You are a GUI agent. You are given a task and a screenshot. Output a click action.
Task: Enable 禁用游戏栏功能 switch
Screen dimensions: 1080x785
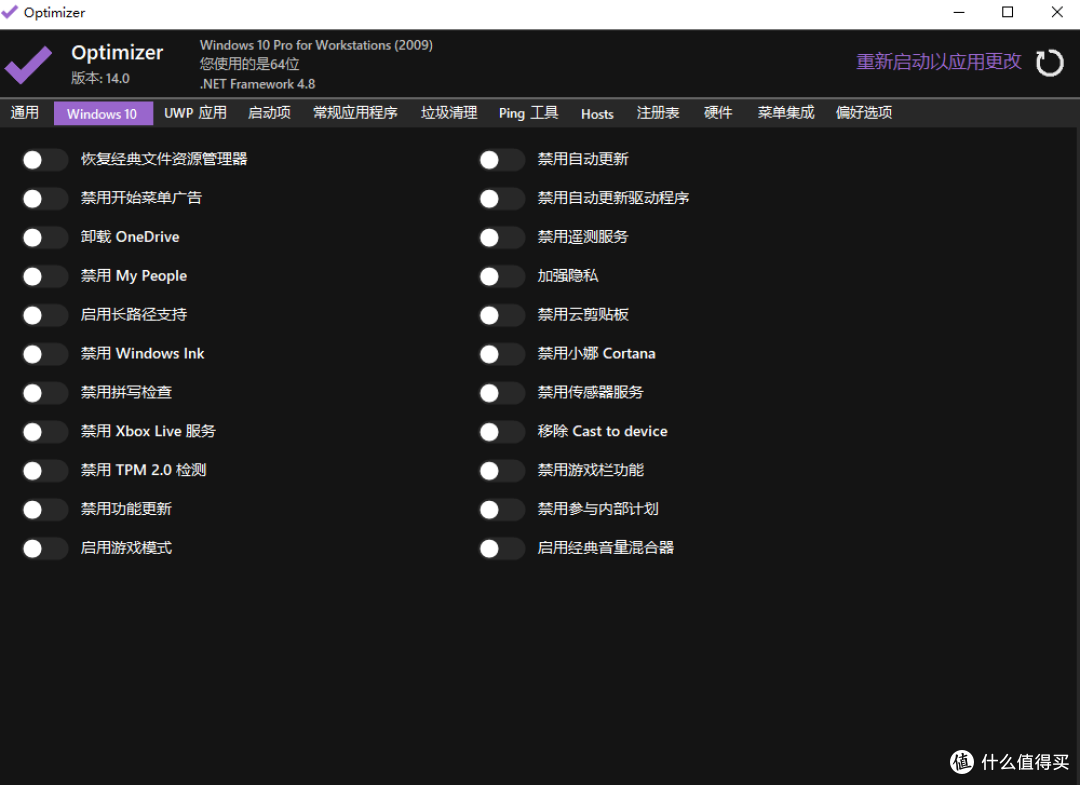(x=501, y=471)
